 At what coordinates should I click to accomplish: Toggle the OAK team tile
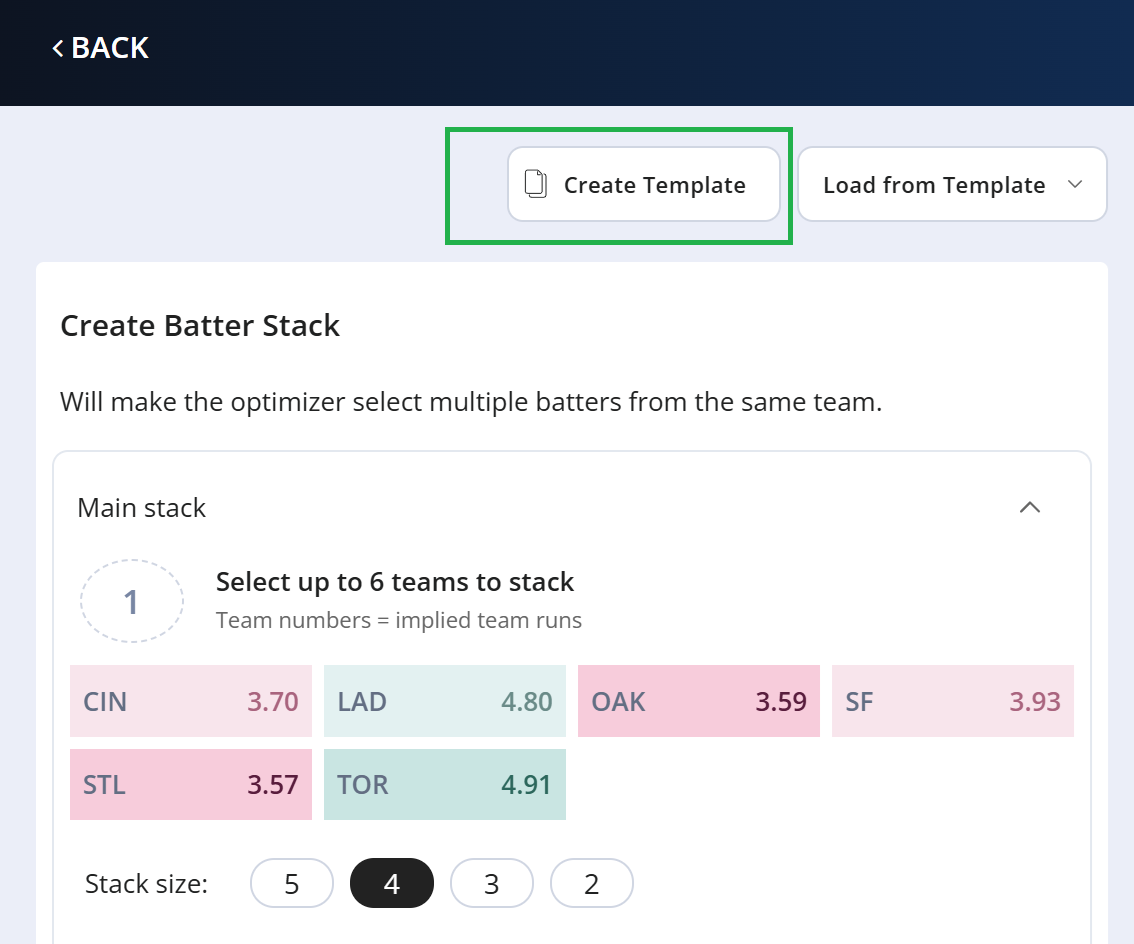pyautogui.click(x=699, y=701)
